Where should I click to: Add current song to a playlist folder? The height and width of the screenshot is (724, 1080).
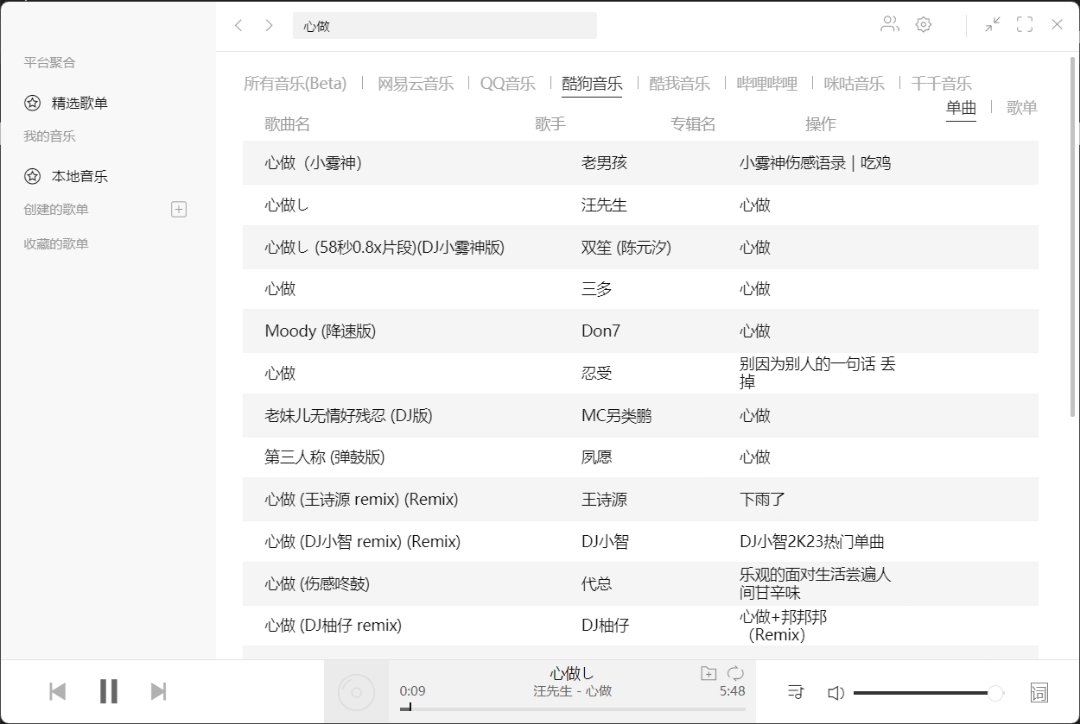[x=708, y=673]
